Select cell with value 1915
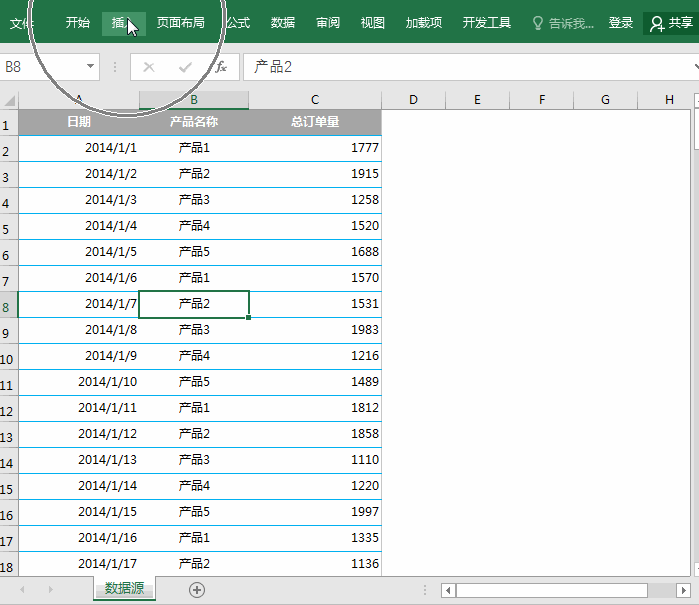699x605 pixels. (315, 174)
